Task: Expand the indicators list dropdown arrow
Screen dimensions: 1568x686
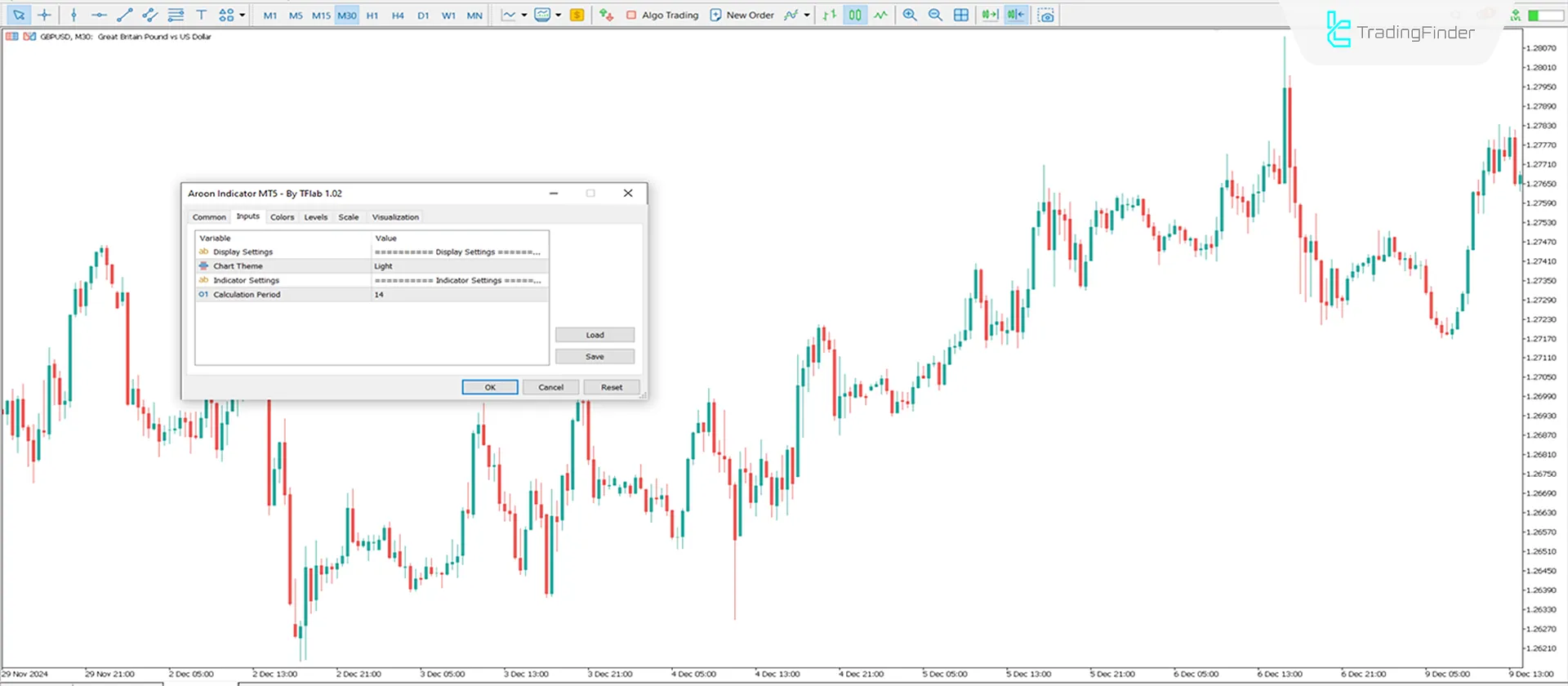Action: click(807, 15)
